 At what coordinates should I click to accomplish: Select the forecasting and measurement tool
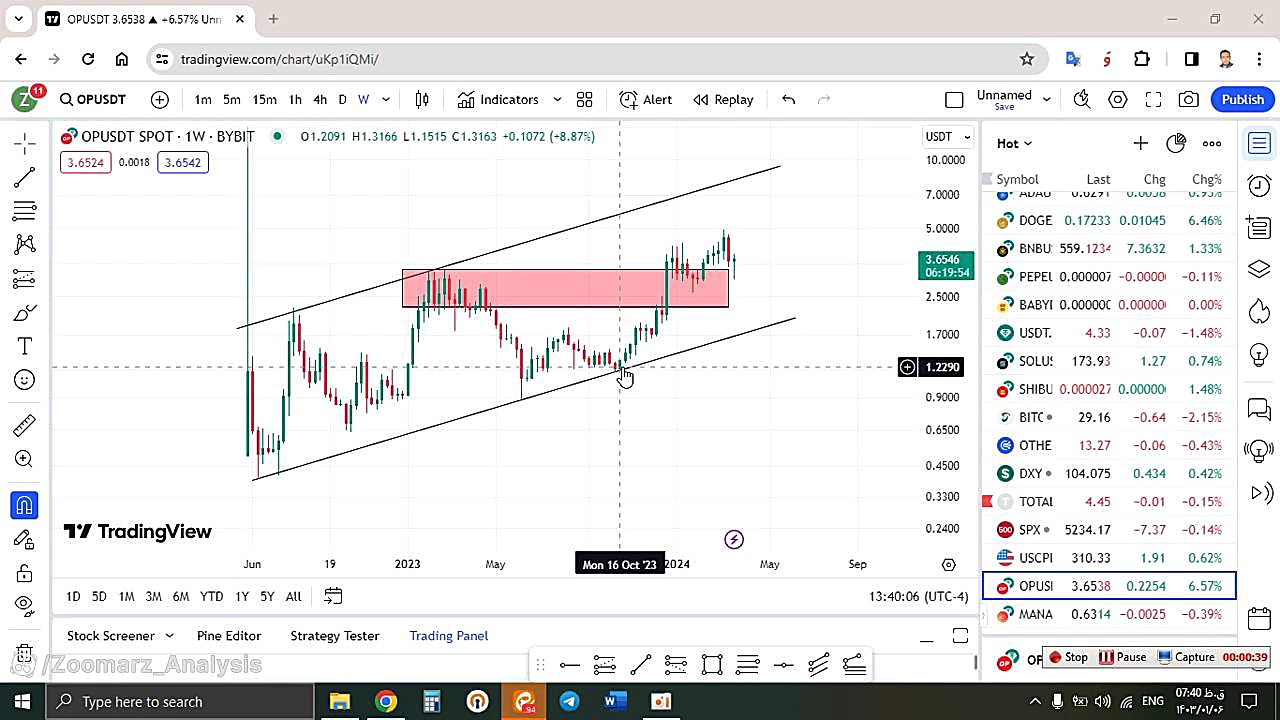25,278
